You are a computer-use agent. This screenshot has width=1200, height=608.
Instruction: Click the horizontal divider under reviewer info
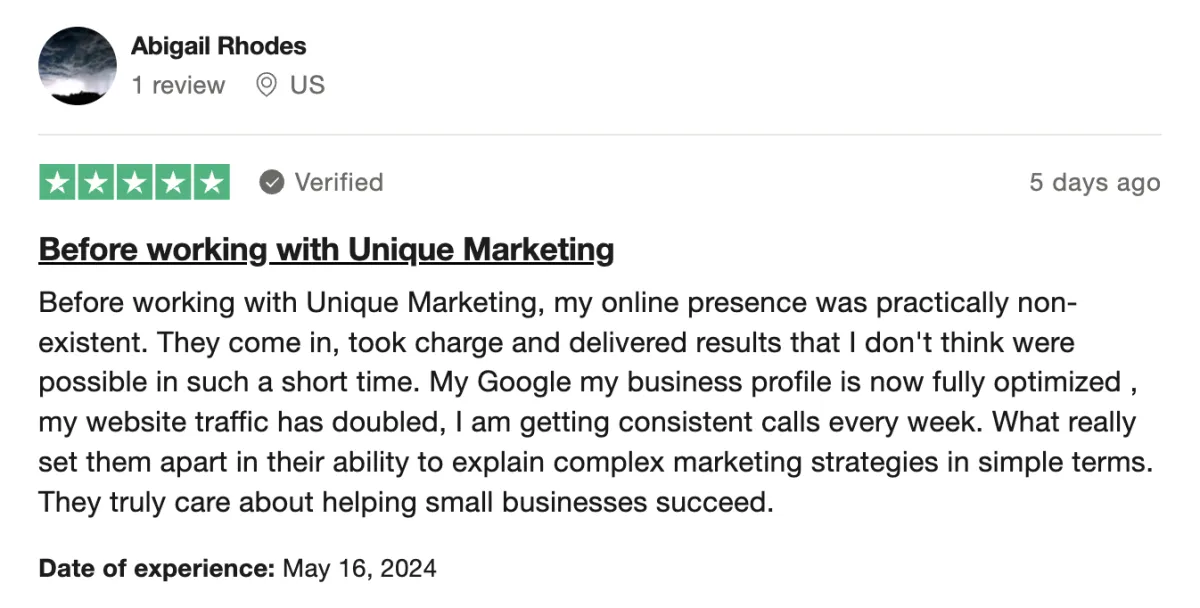[600, 134]
